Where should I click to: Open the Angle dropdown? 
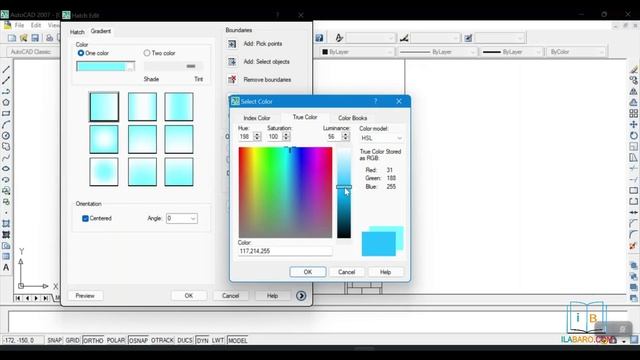point(182,218)
